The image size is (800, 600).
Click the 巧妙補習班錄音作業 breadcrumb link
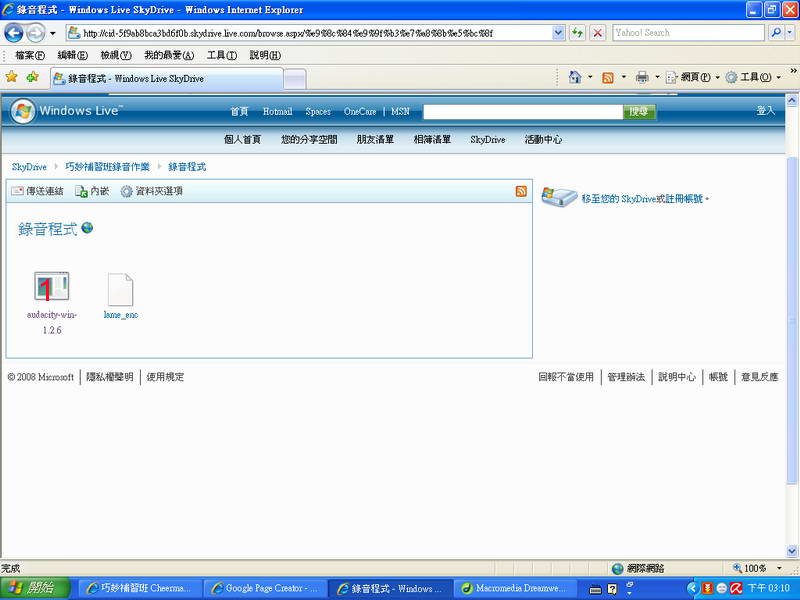(x=108, y=167)
